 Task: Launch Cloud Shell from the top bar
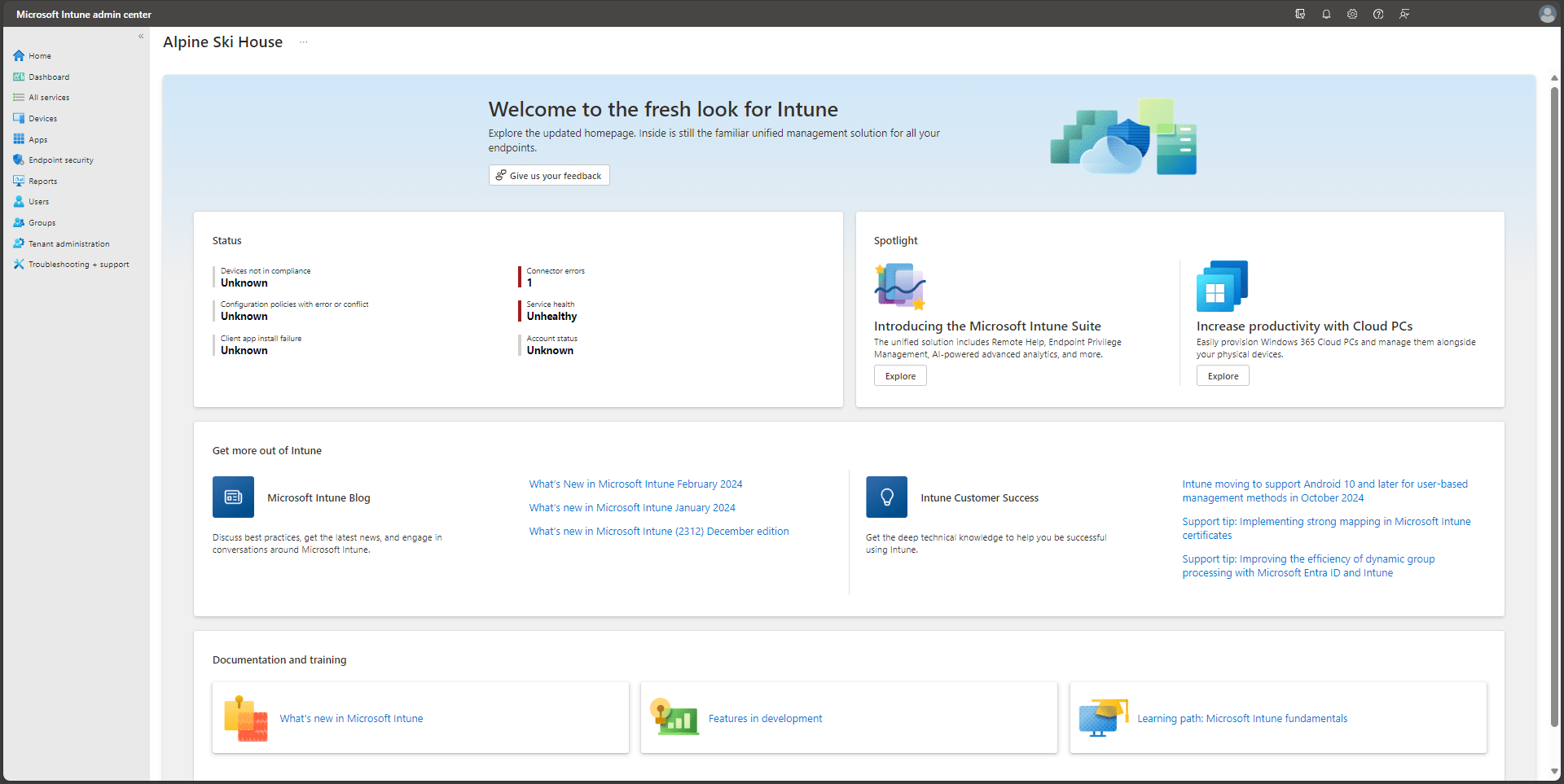(x=1300, y=14)
